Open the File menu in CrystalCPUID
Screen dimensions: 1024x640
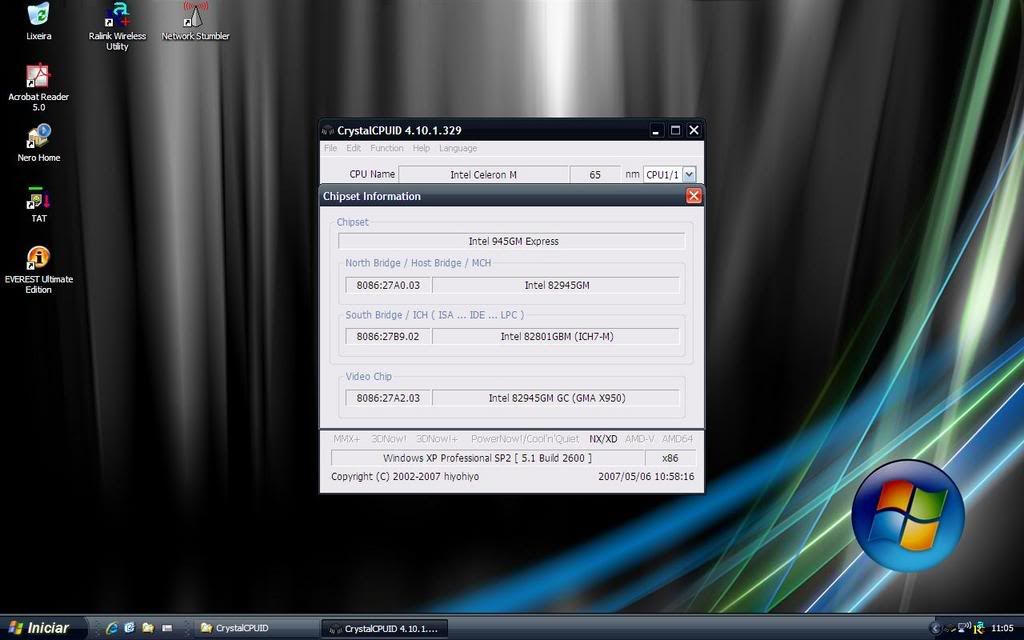click(x=330, y=149)
